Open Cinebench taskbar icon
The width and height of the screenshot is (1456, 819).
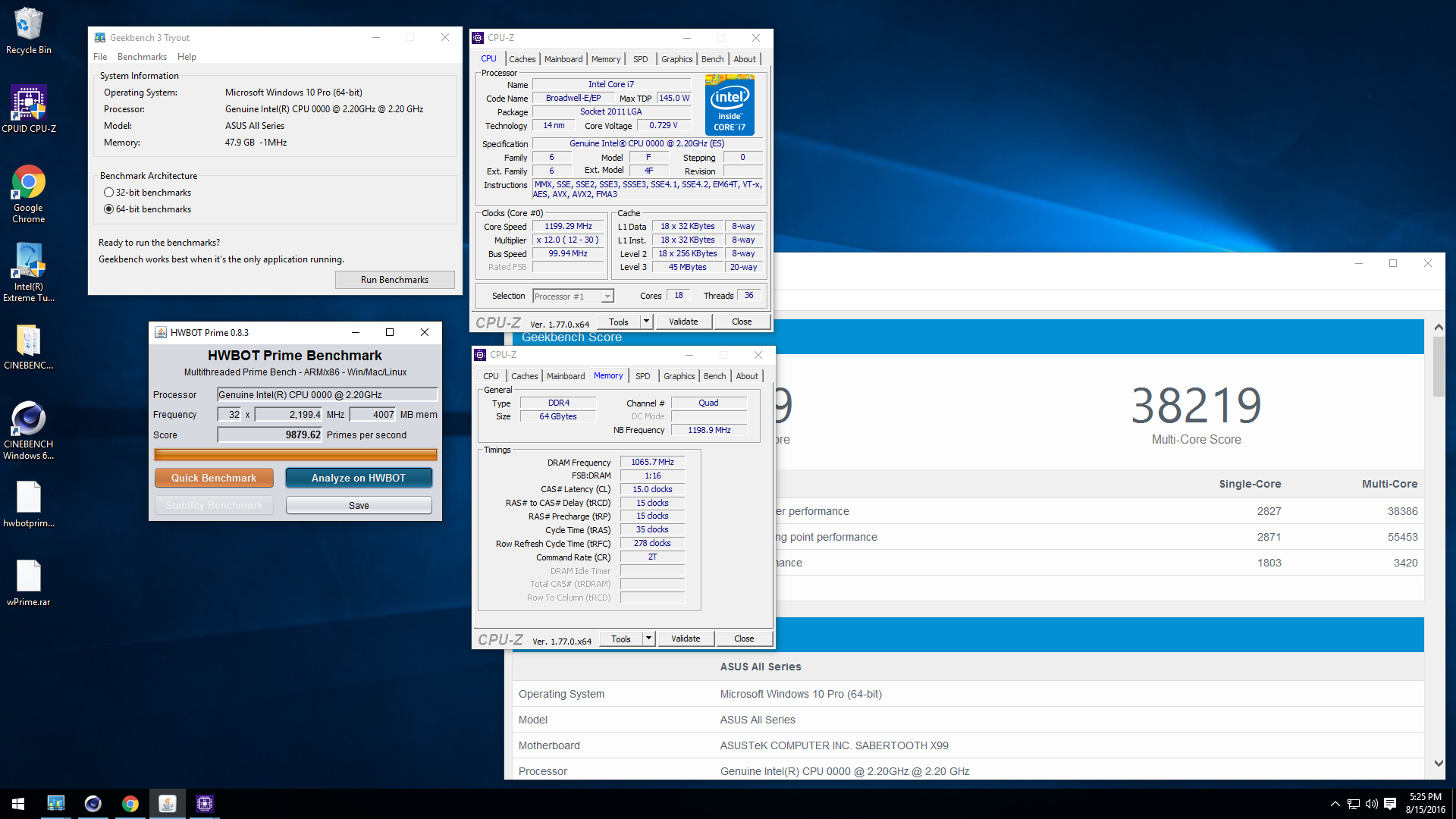(93, 804)
